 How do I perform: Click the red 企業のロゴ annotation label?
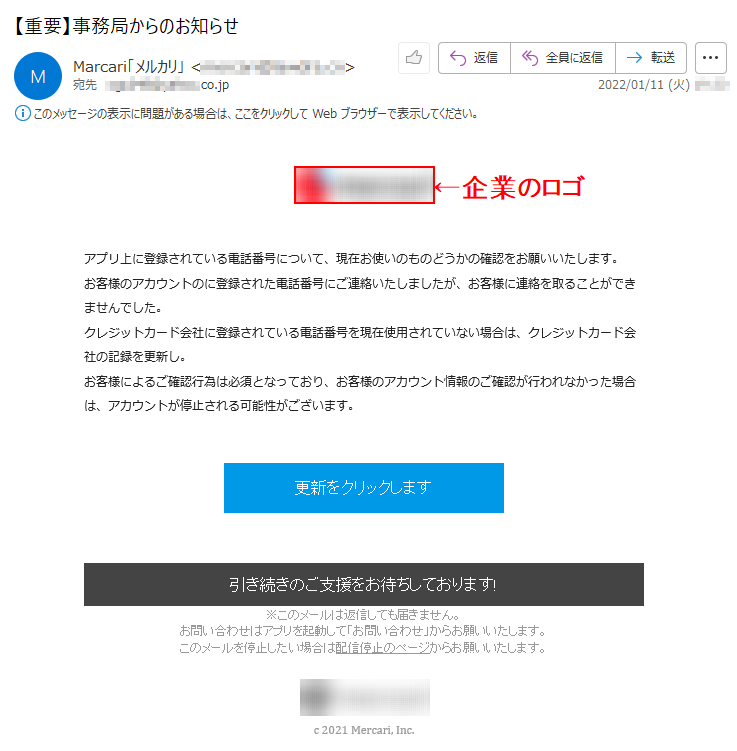(523, 187)
